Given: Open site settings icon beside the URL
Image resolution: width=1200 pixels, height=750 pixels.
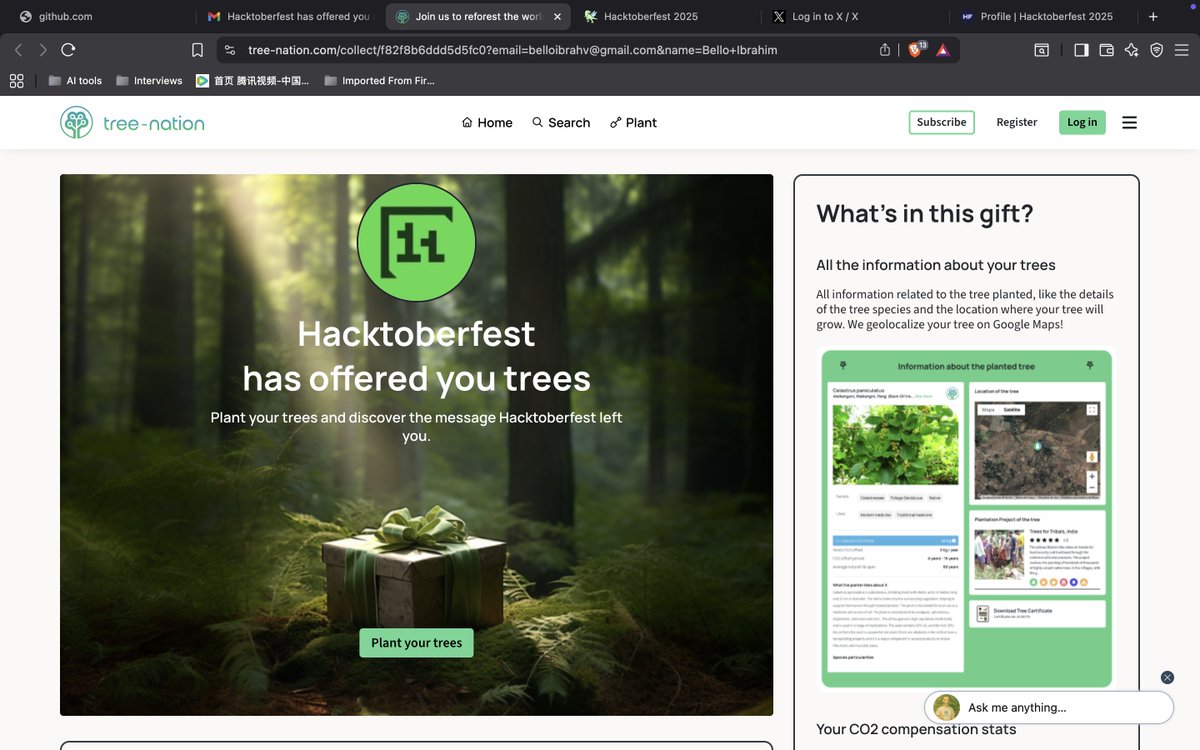Looking at the screenshot, I should coord(229,50).
